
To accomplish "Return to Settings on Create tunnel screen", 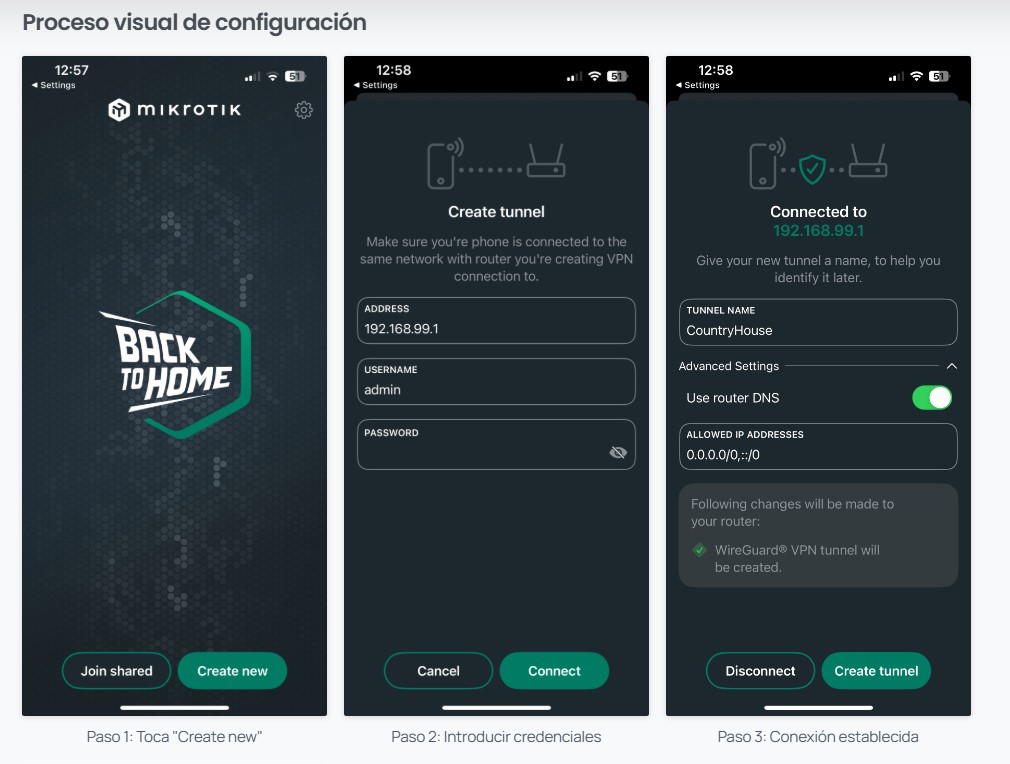I will click(376, 85).
